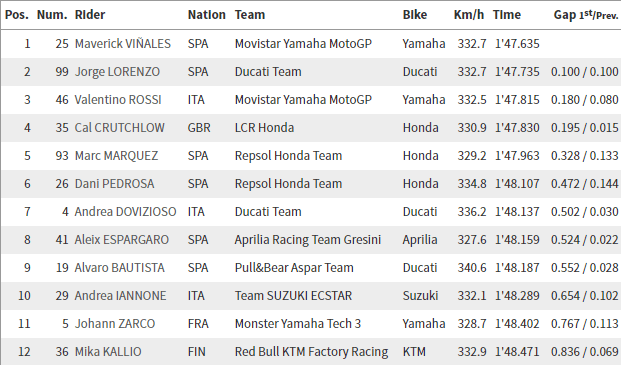Viewport: 622px width, 365px height.
Task: Click Marc MARQUEZ rider name
Action: tap(116, 156)
